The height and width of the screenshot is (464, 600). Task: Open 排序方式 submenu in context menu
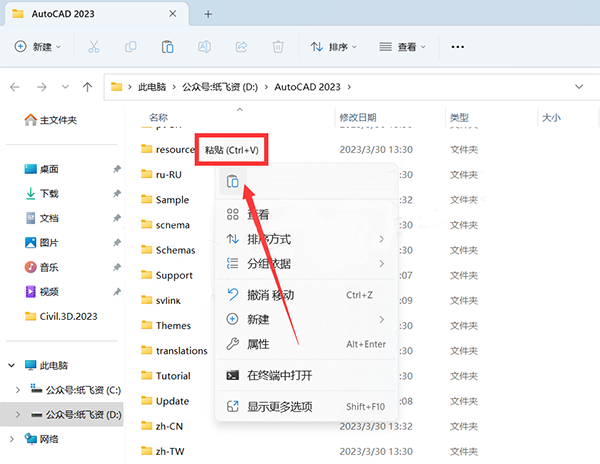click(x=306, y=239)
